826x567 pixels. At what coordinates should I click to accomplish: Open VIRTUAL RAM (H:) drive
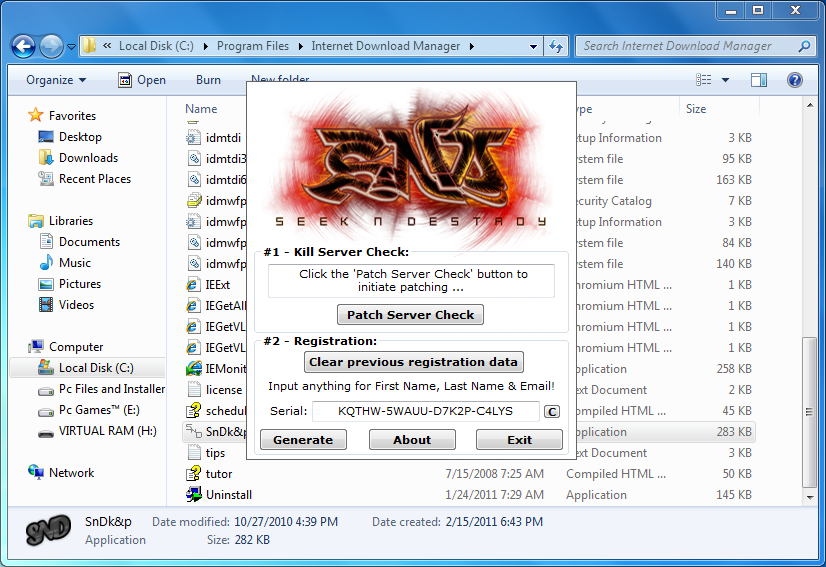(x=97, y=431)
